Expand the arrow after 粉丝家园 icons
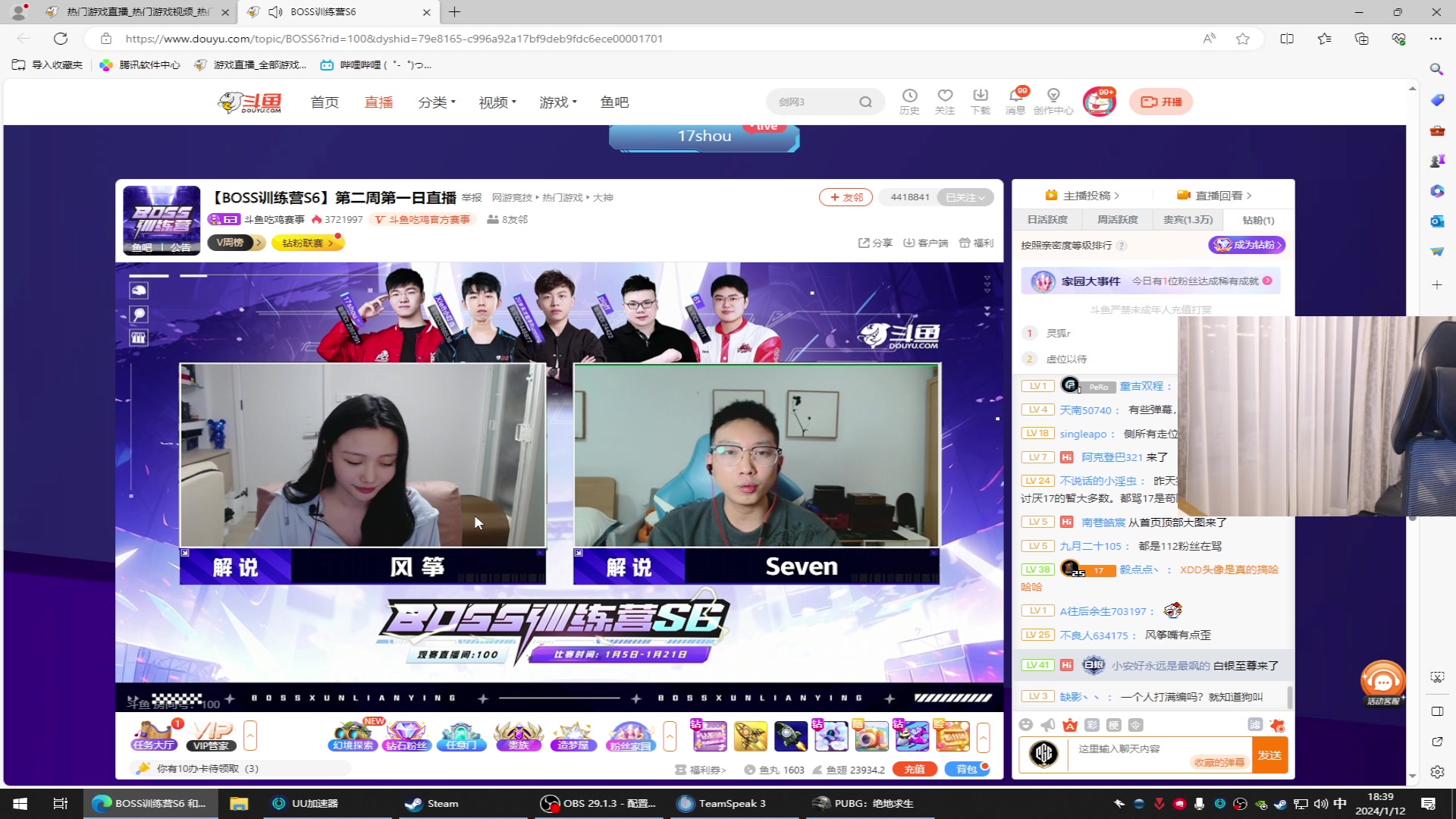 pyautogui.click(x=670, y=736)
